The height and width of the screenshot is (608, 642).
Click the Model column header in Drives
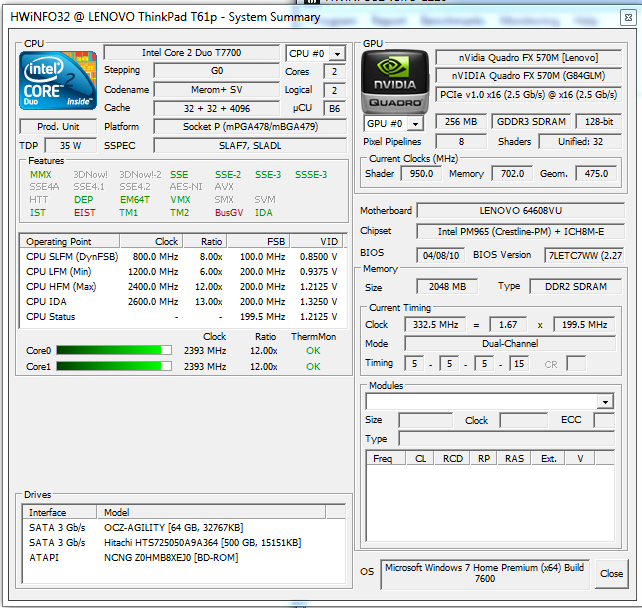(211, 512)
